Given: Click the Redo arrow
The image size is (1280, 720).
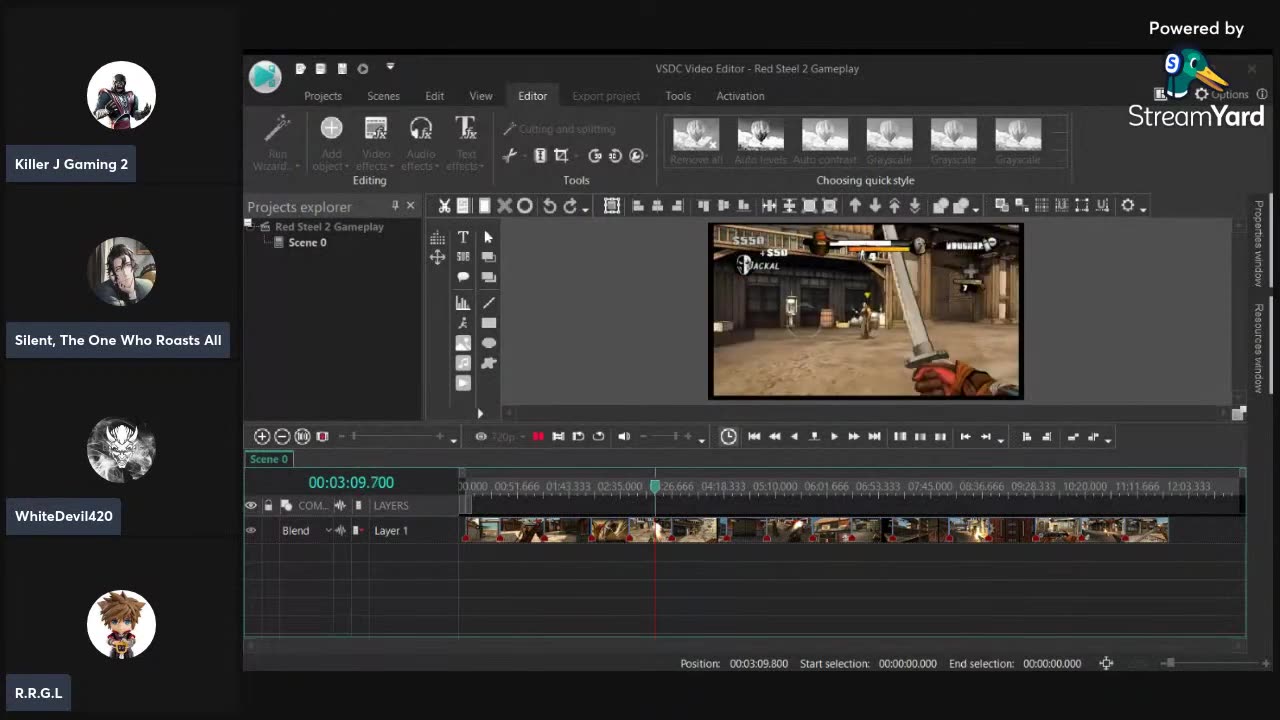Looking at the screenshot, I should tap(570, 206).
